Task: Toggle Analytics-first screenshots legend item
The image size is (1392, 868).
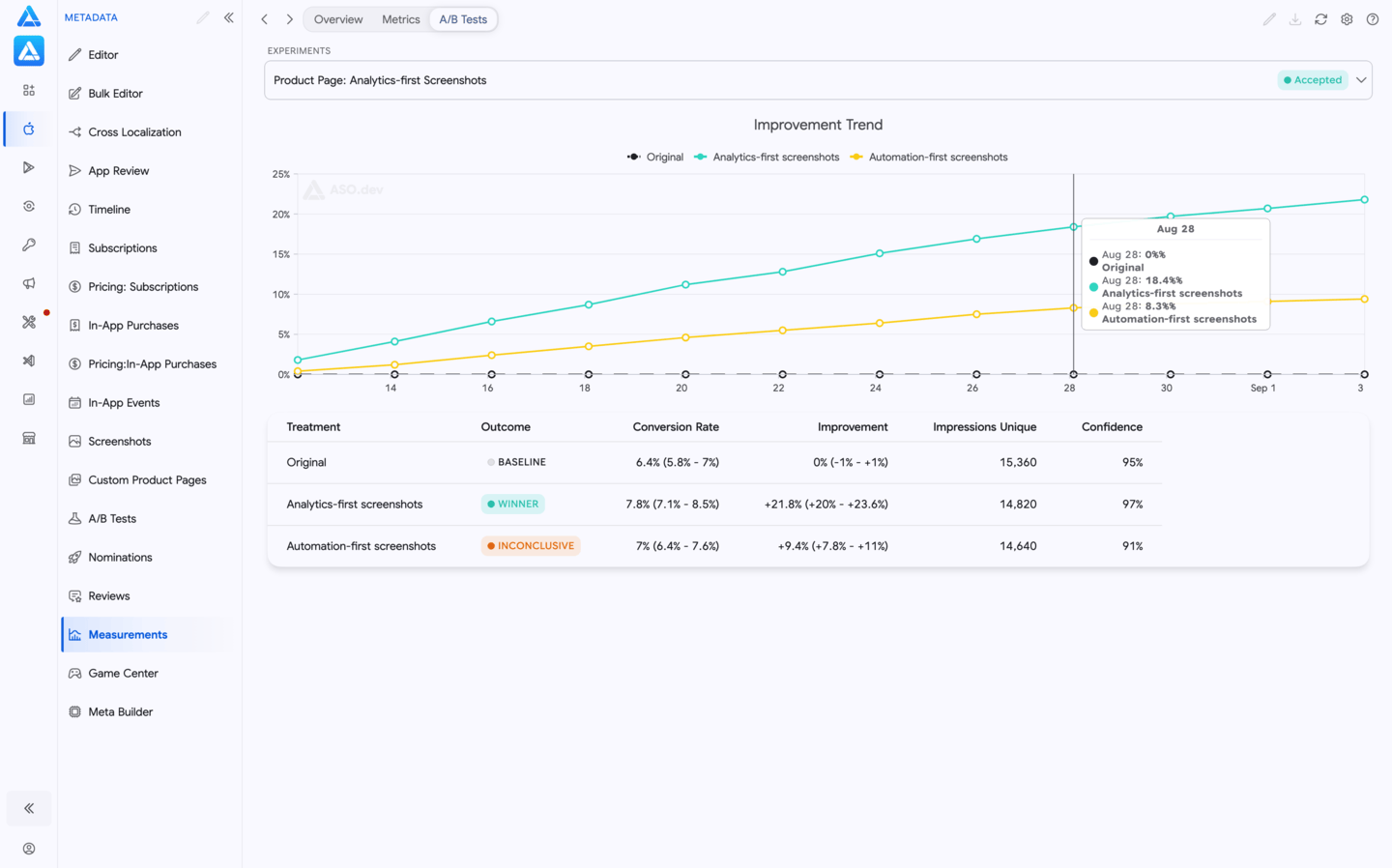Action: coord(767,157)
